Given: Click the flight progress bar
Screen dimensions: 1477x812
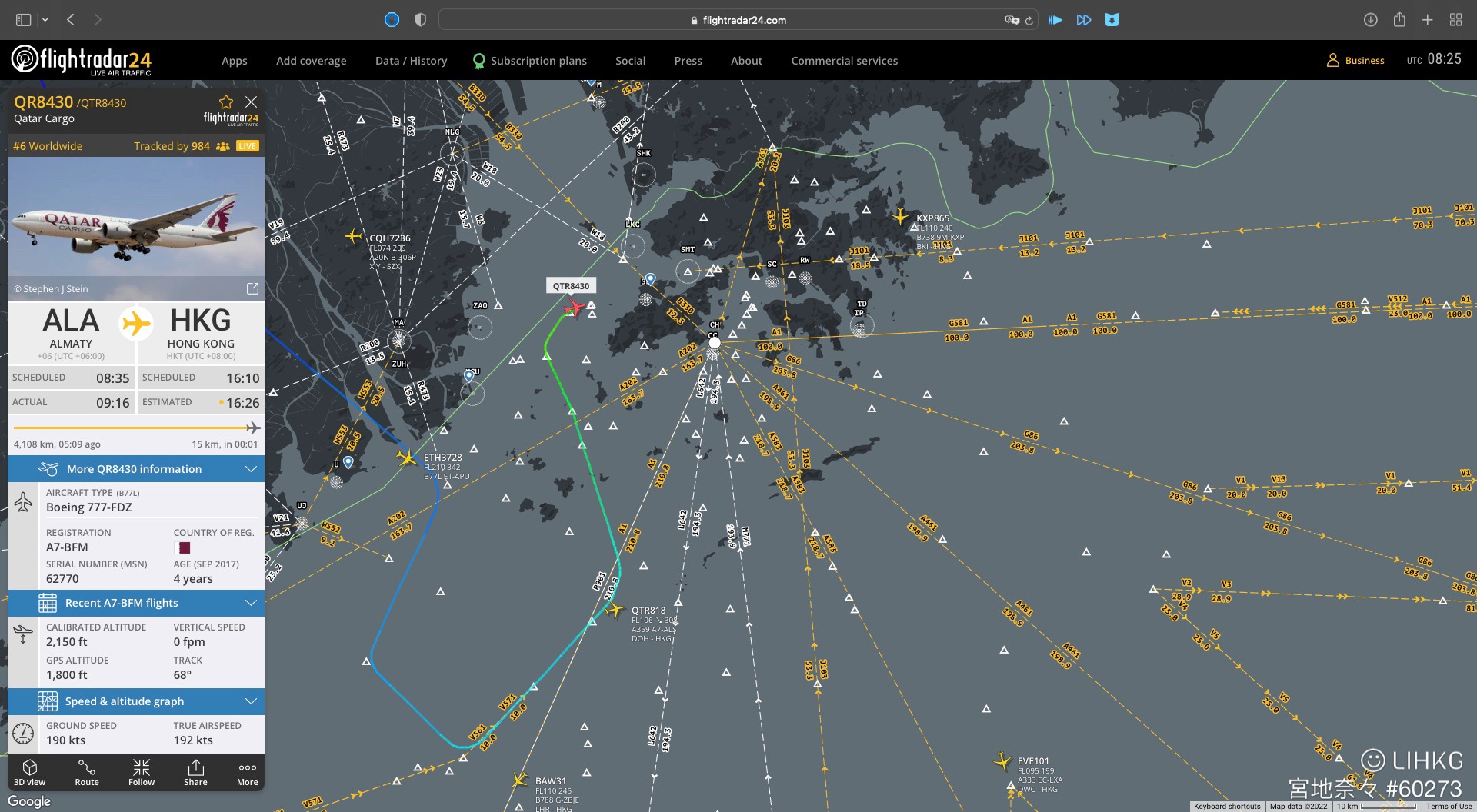Looking at the screenshot, I should coord(136,428).
